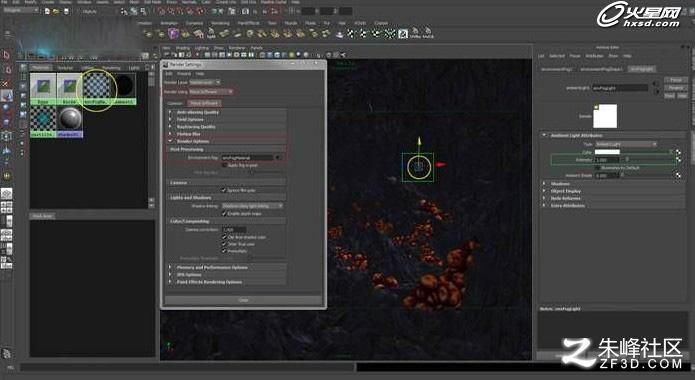Expand the Shadows section in Attribute Editor

(x=612, y=184)
